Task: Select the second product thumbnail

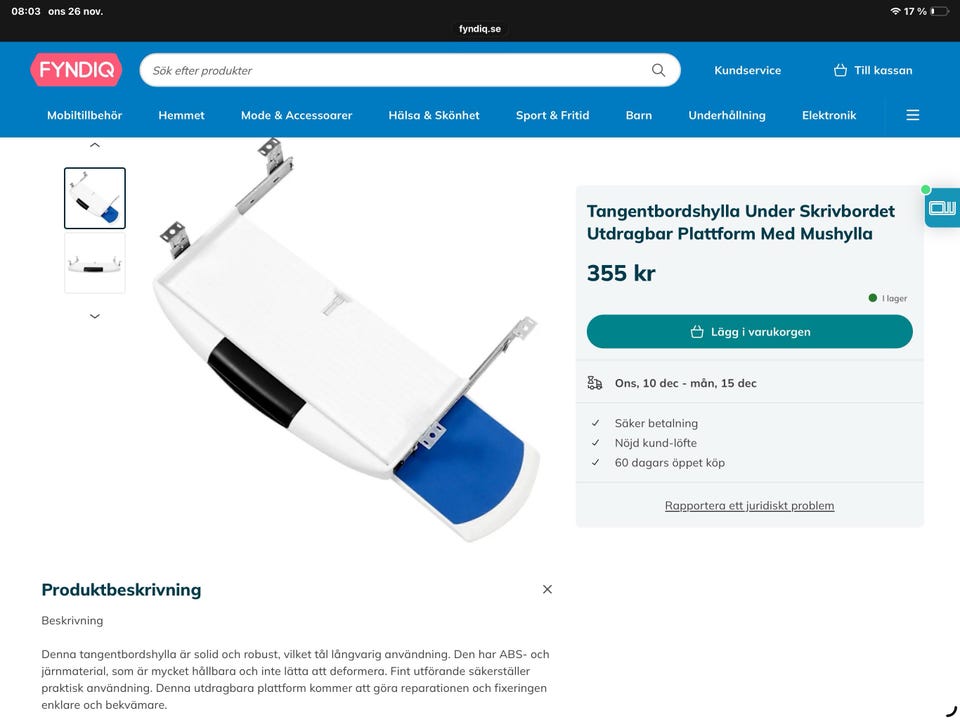Action: pyautogui.click(x=95, y=263)
